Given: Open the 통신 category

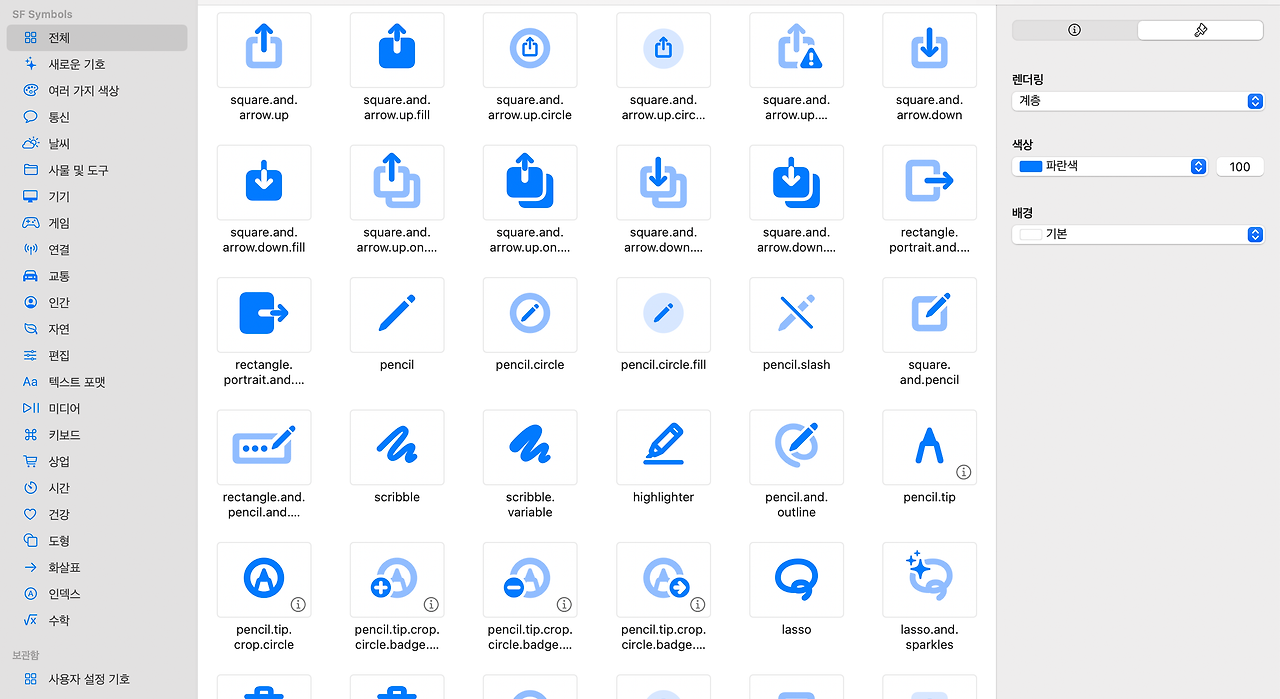Looking at the screenshot, I should point(97,117).
